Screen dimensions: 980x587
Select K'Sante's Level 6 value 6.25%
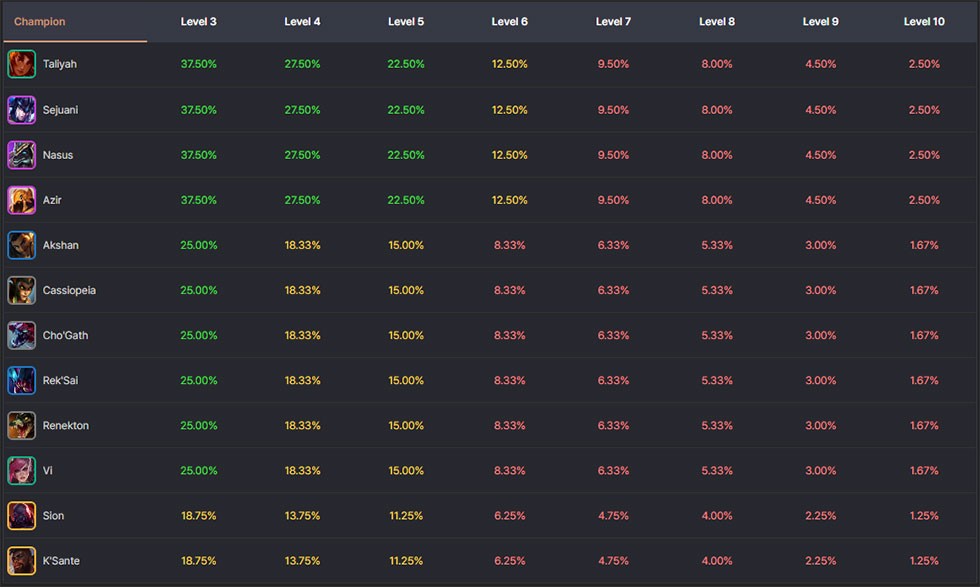pos(509,561)
